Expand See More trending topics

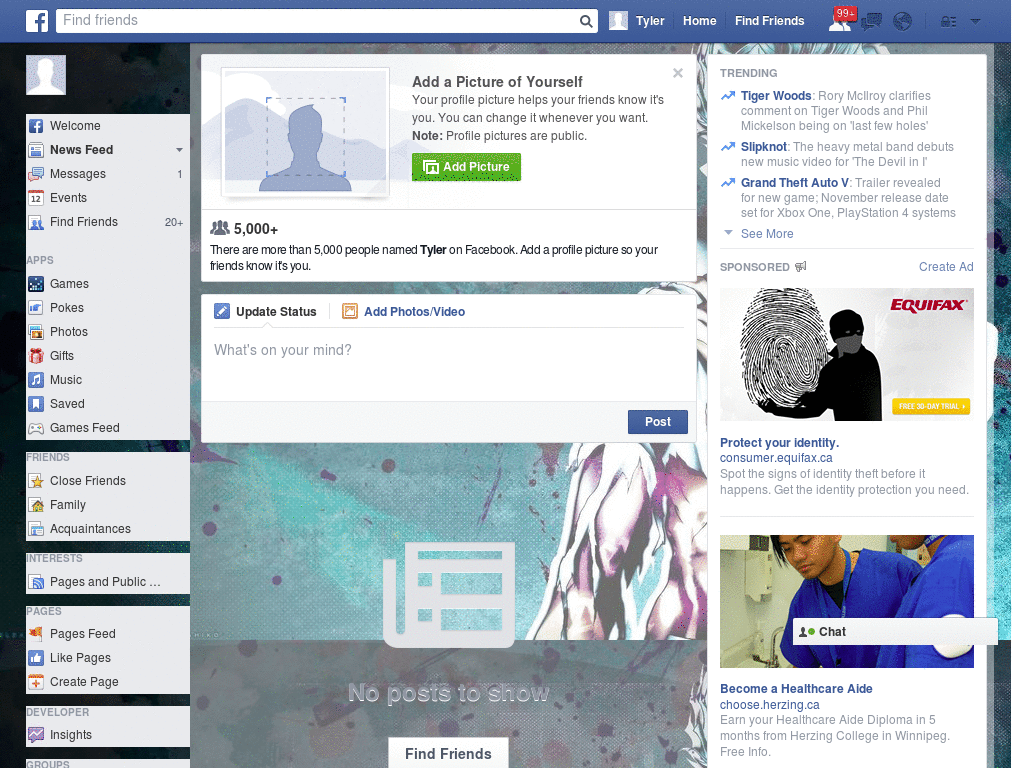pyautogui.click(x=767, y=234)
